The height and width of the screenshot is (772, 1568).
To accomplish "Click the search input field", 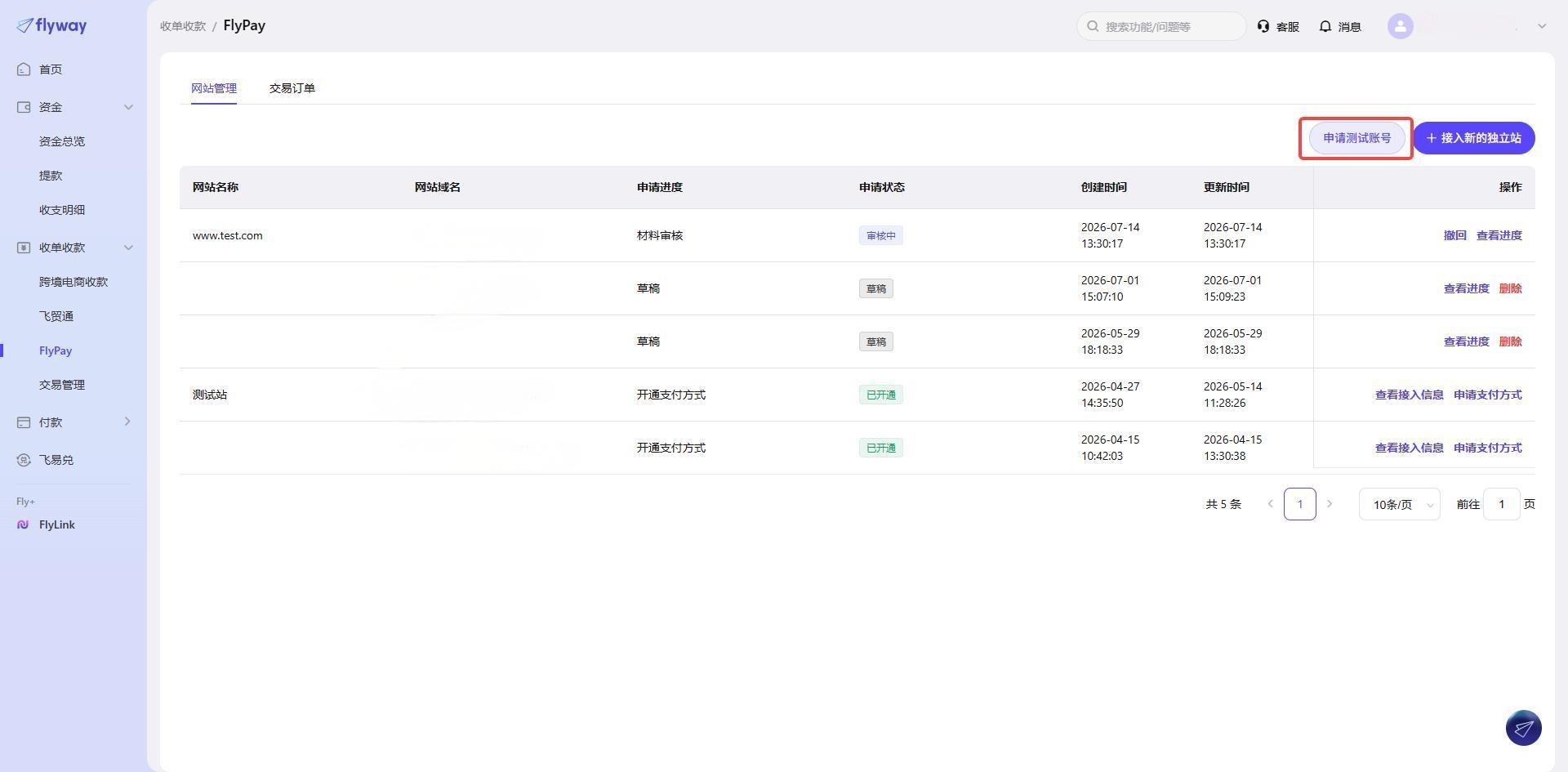I will (x=1161, y=26).
